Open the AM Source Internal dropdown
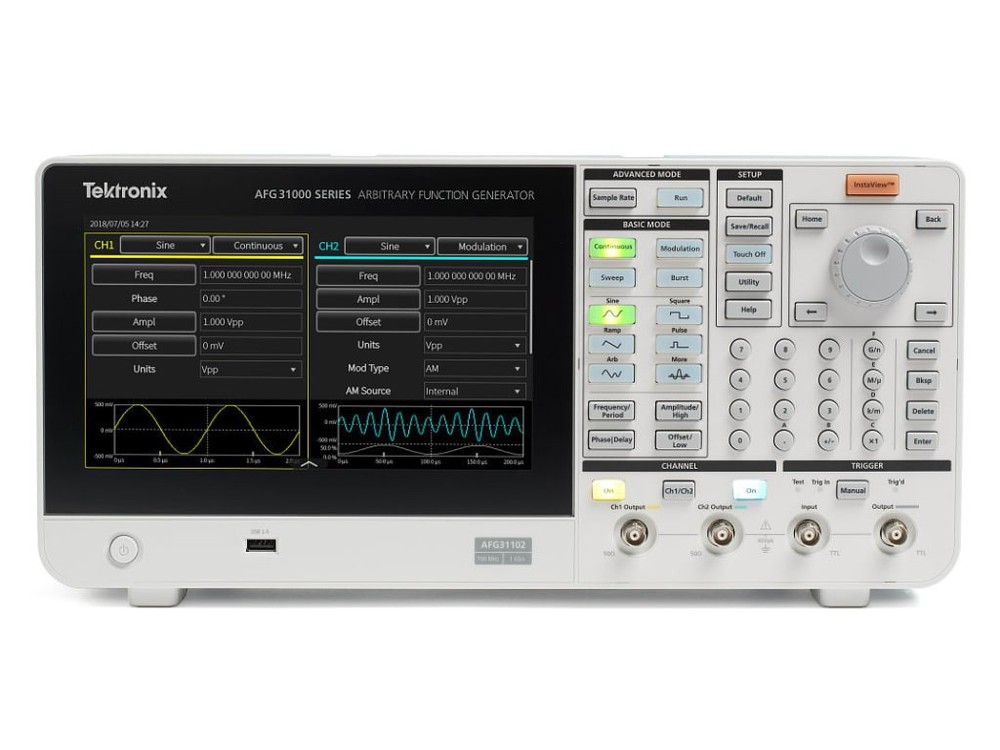 pos(473,391)
